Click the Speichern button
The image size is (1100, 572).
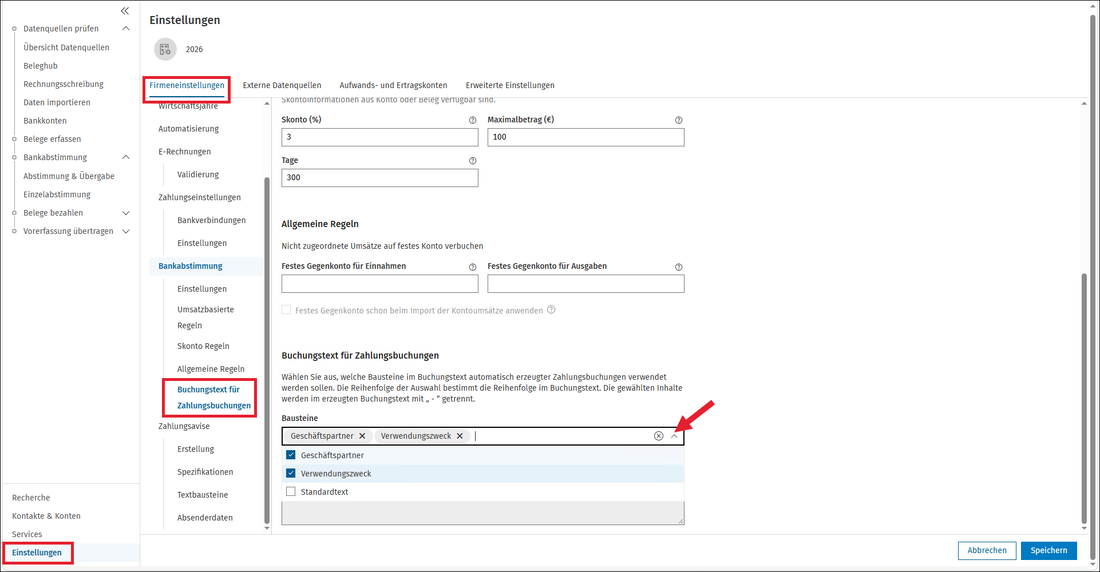click(1049, 550)
